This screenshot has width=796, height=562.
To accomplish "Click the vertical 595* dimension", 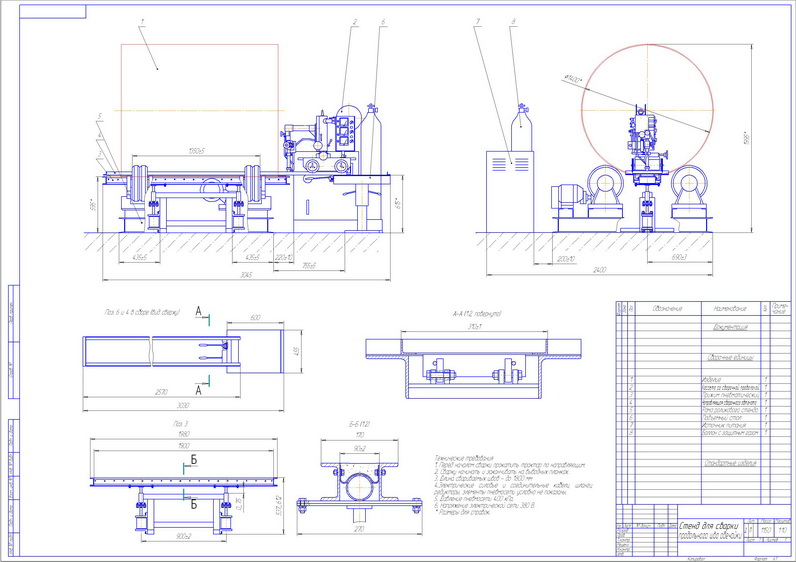I will (93, 207).
